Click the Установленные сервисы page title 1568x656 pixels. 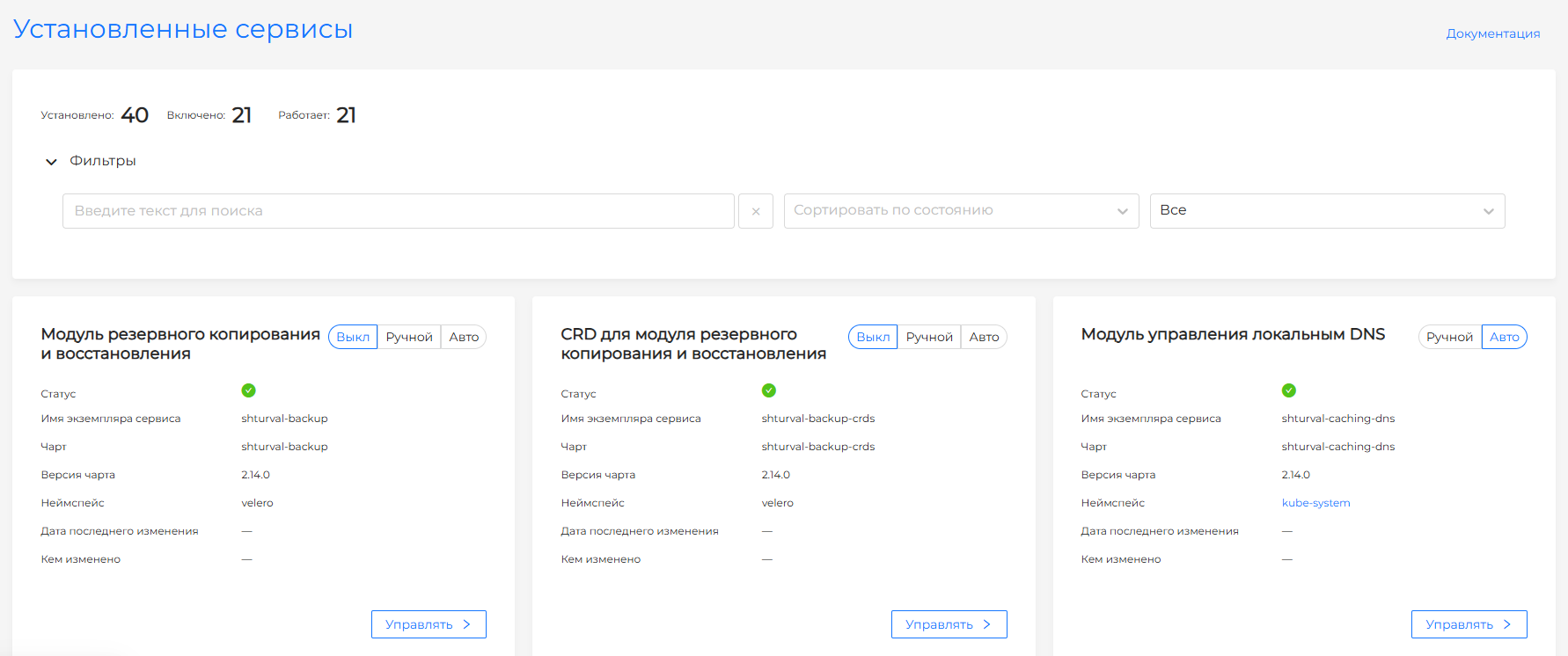[183, 29]
